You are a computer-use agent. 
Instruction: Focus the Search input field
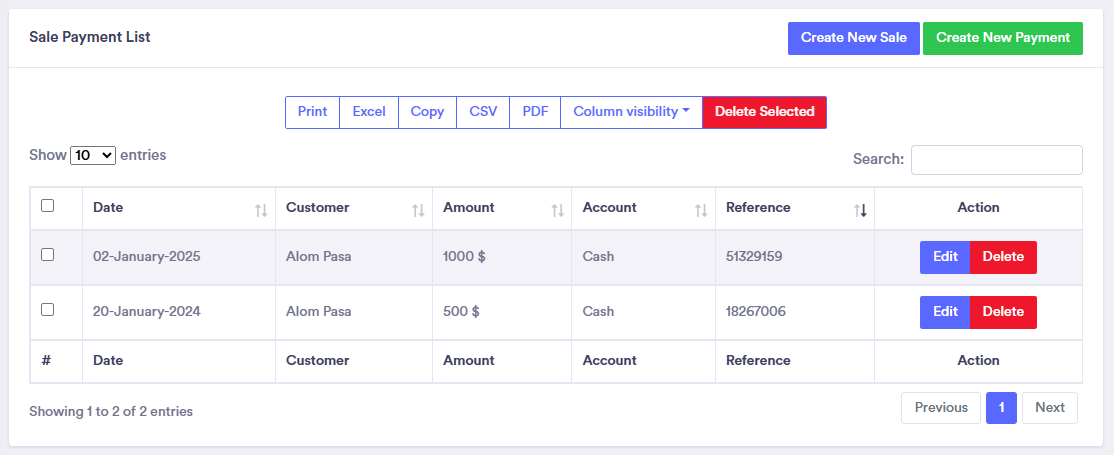(x=996, y=160)
